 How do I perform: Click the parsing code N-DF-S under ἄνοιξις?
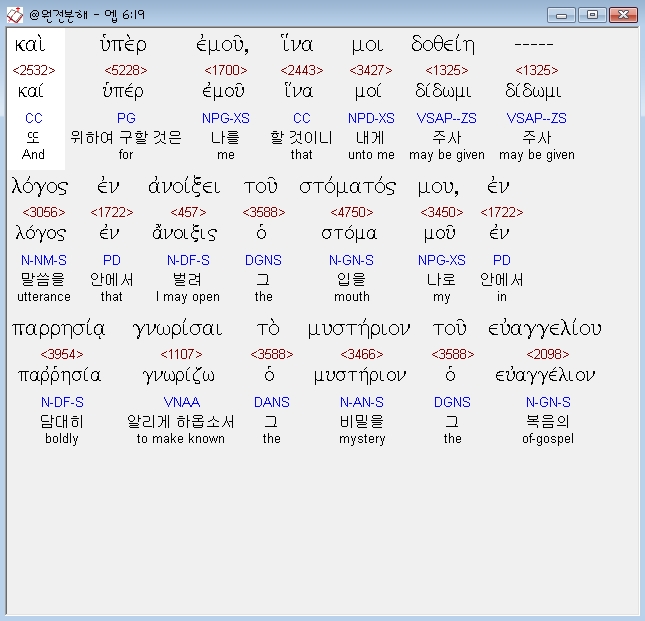coord(188,260)
